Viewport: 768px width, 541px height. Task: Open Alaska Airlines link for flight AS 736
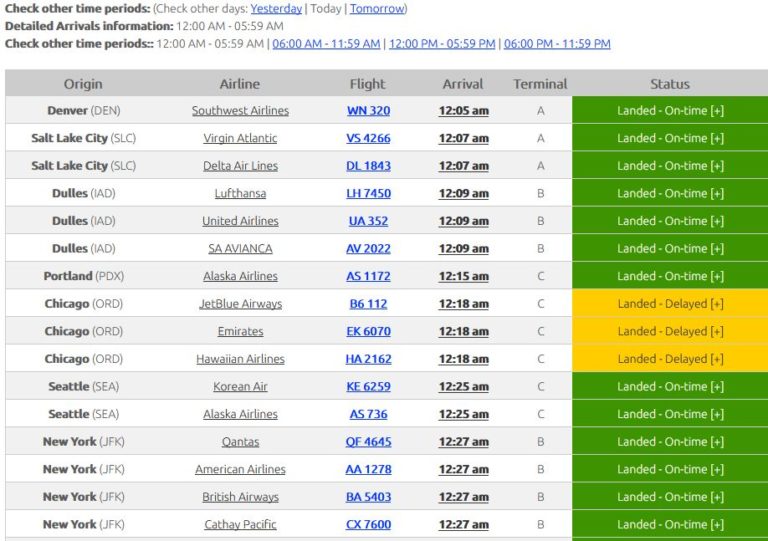[240, 414]
